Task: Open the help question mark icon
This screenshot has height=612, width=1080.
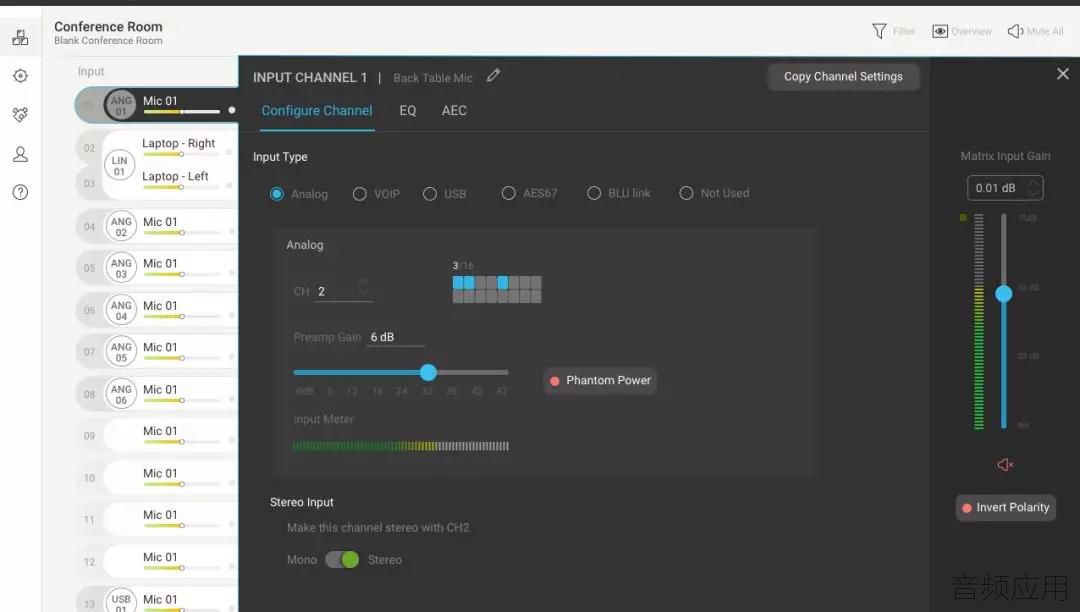Action: pos(20,192)
